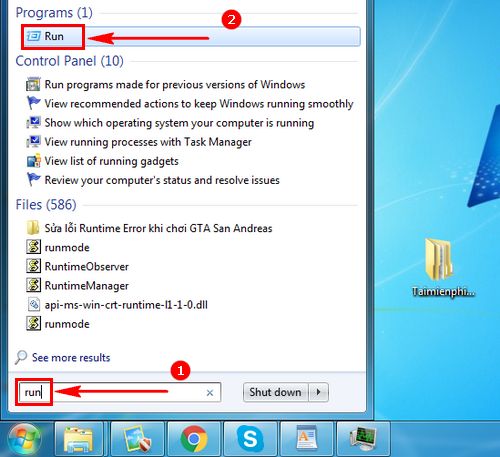
Task: Click magnifier icon beside See more results
Action: 21,357
